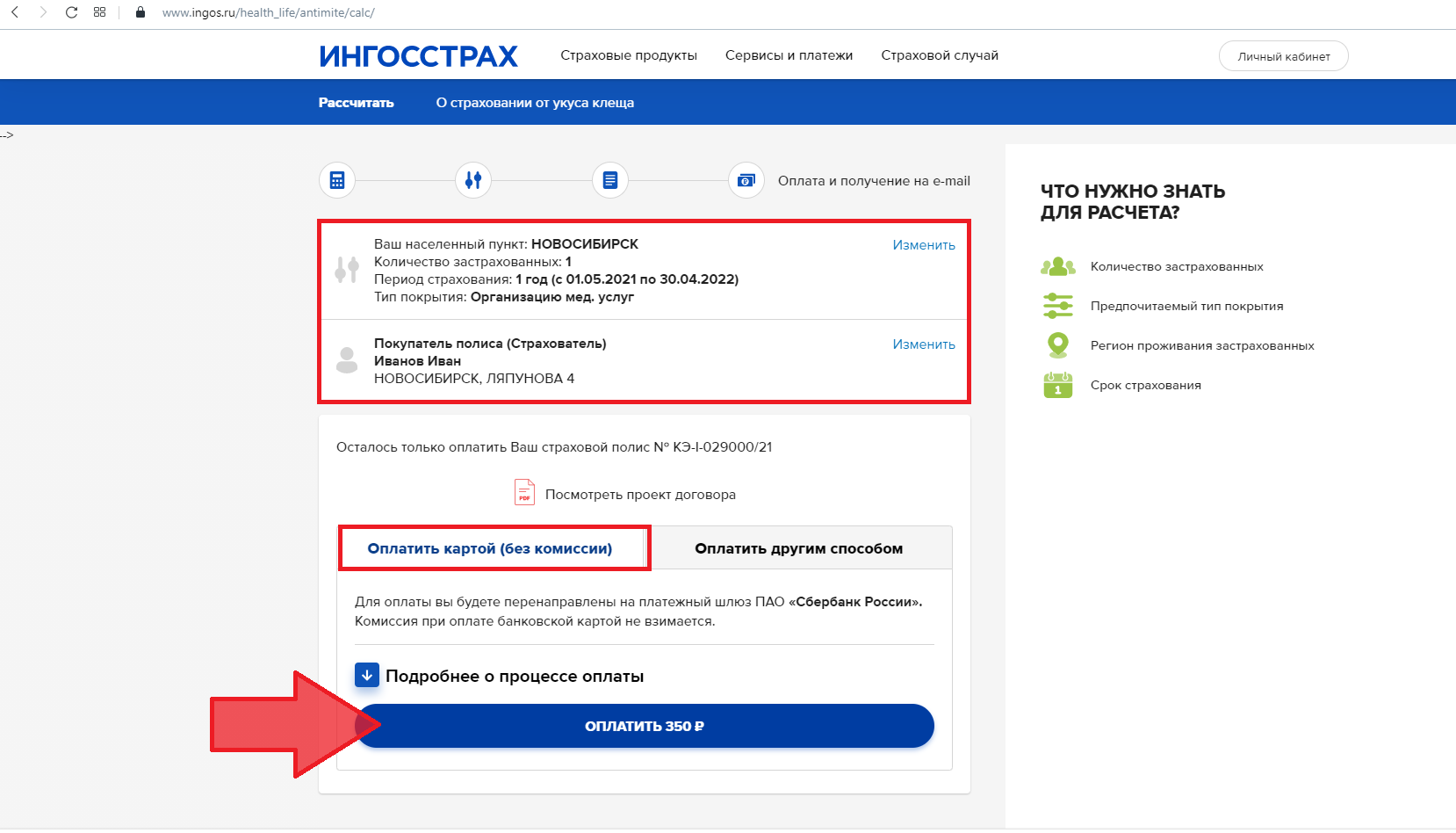The image size is (1456, 833).
Task: Click the policy number КЭ-I-029000/21 text
Action: pyautogui.click(x=723, y=447)
